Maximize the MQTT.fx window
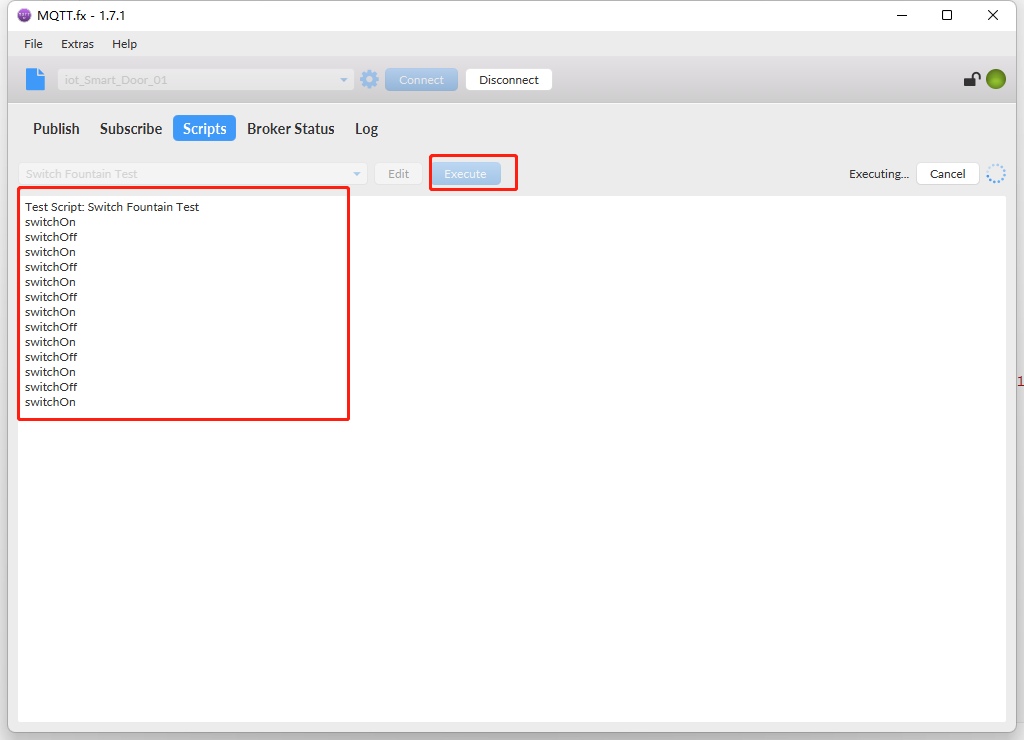 tap(946, 15)
